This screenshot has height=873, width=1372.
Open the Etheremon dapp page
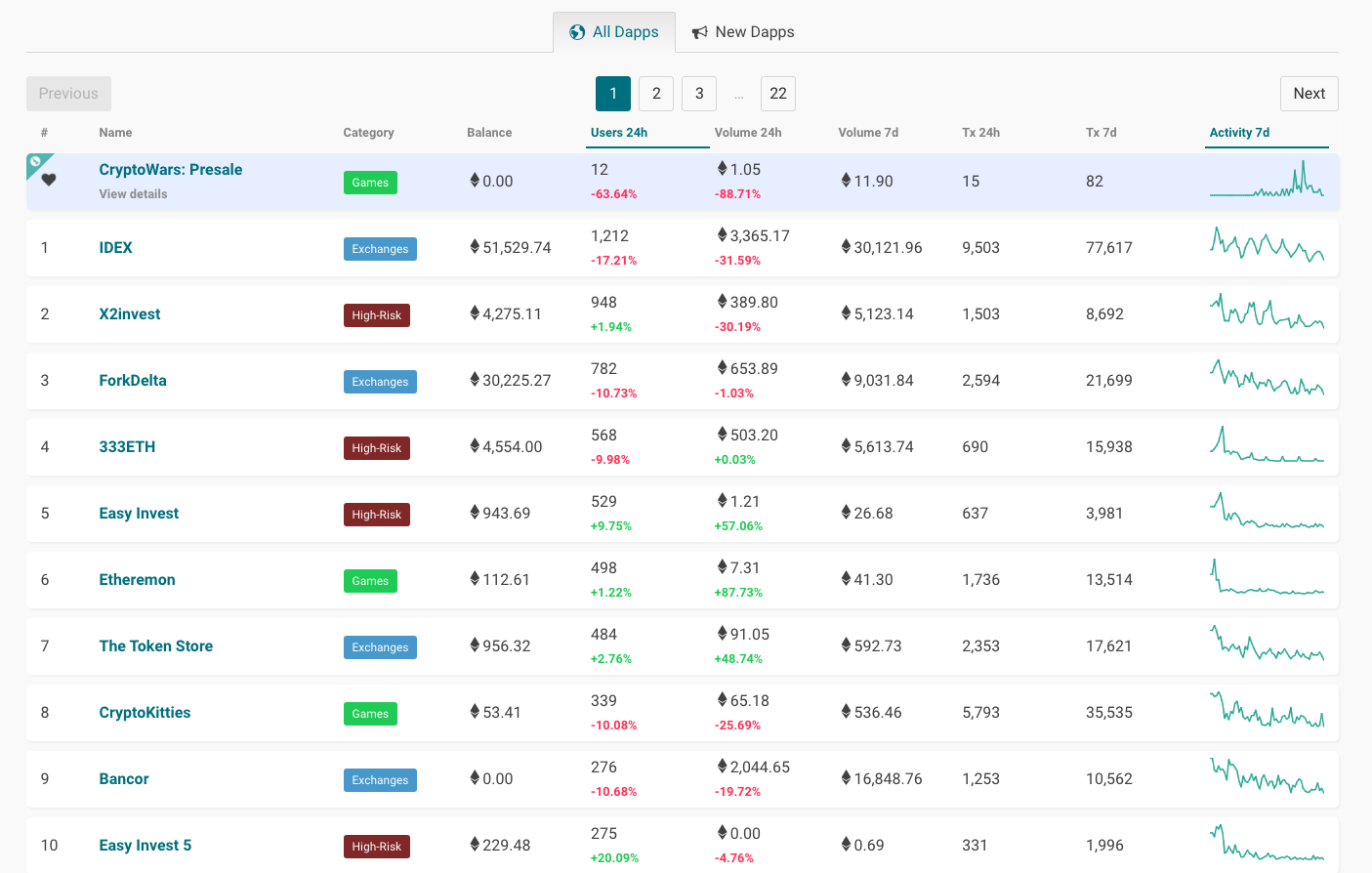tap(137, 580)
